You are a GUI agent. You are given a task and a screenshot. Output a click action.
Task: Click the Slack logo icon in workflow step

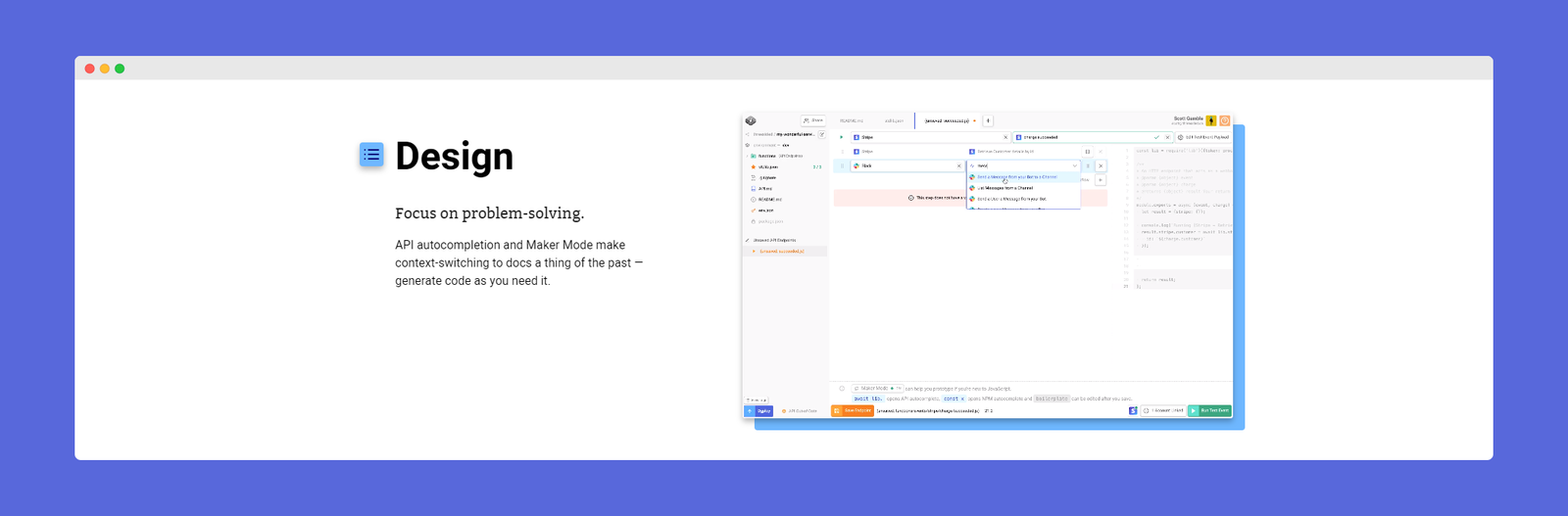point(857,165)
